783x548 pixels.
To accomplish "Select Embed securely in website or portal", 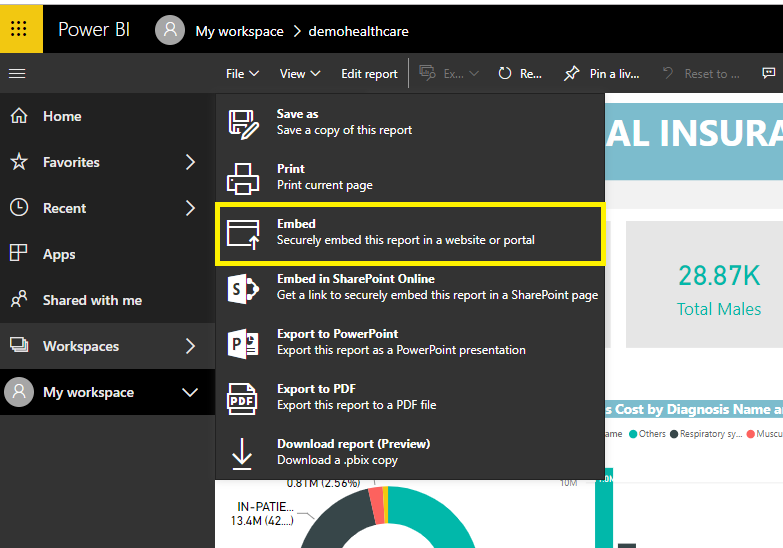I will coord(410,233).
